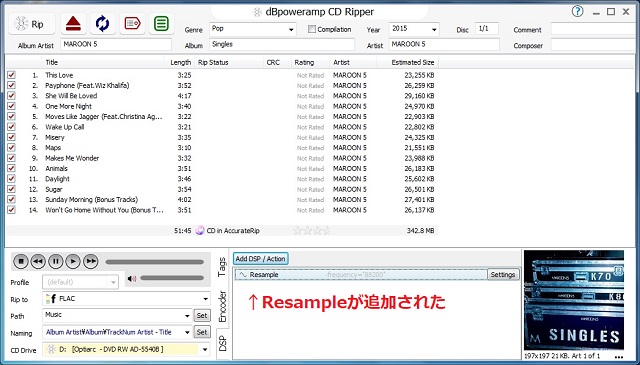640x365 pixels.
Task: Stop playback
Action: click(x=21, y=261)
